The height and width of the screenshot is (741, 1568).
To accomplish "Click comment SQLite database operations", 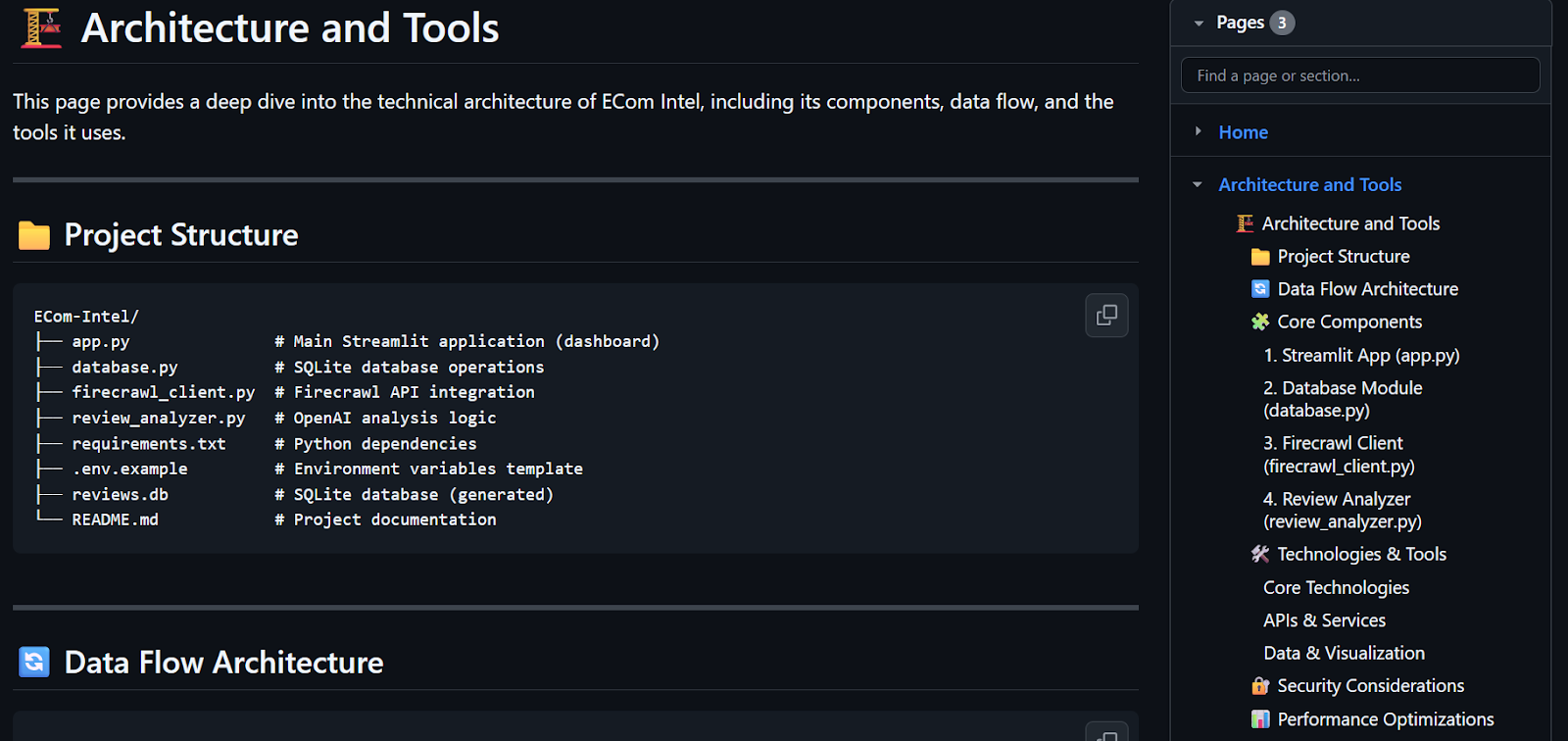I will 410,368.
